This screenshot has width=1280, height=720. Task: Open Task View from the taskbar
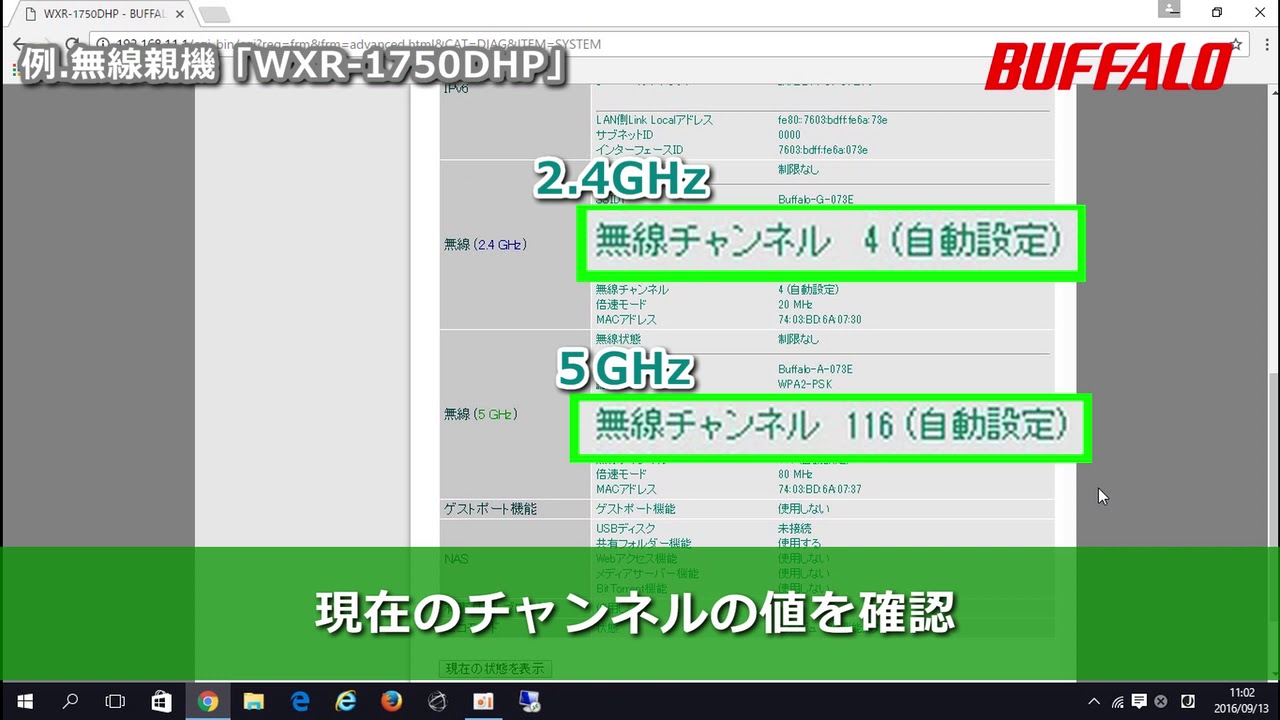(x=115, y=701)
